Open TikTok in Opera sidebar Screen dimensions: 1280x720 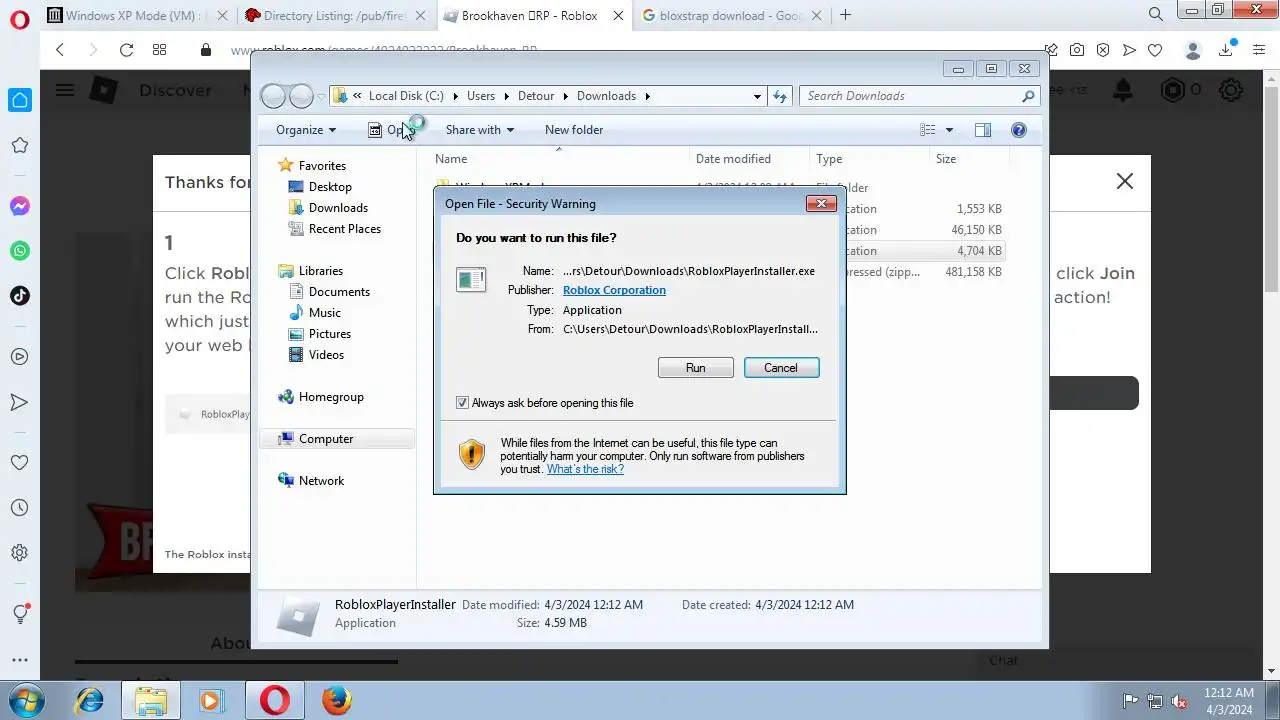pos(20,295)
